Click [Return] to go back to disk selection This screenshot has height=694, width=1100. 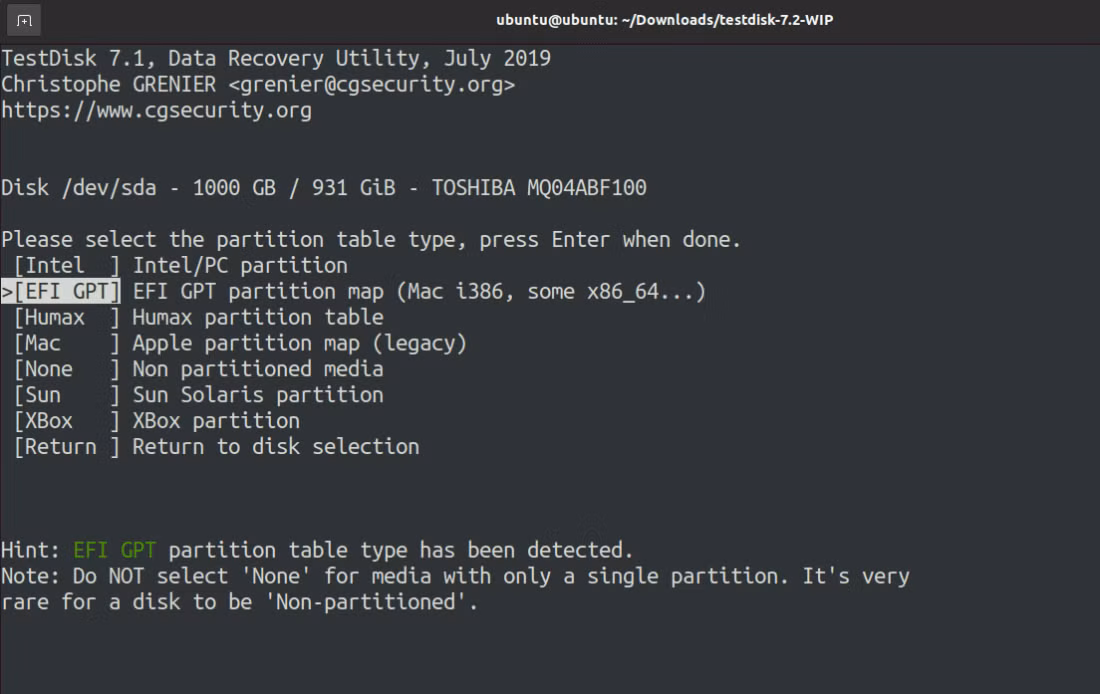67,447
